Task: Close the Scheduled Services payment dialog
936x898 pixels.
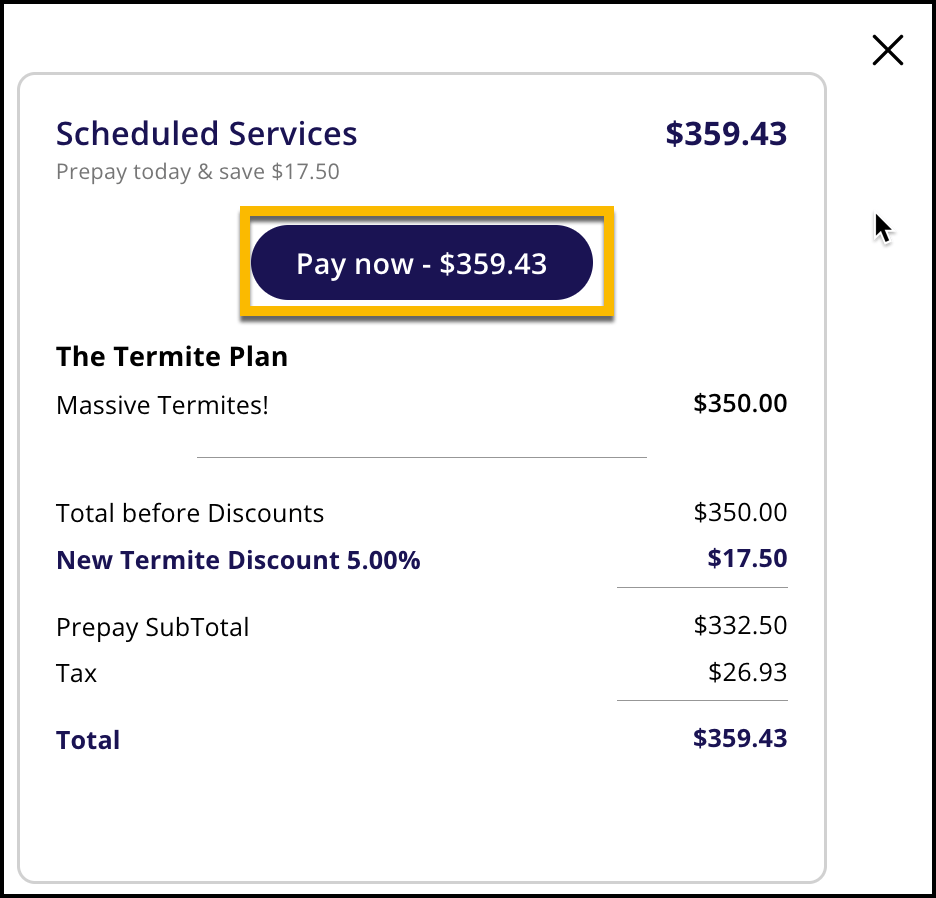Action: click(887, 50)
